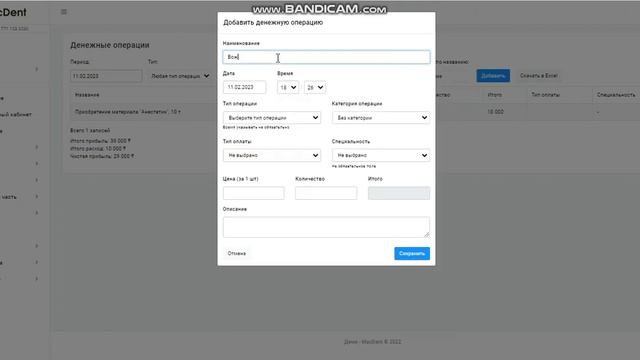Click the blue Добавить button on the page
This screenshot has height=360, width=640.
[493, 76]
